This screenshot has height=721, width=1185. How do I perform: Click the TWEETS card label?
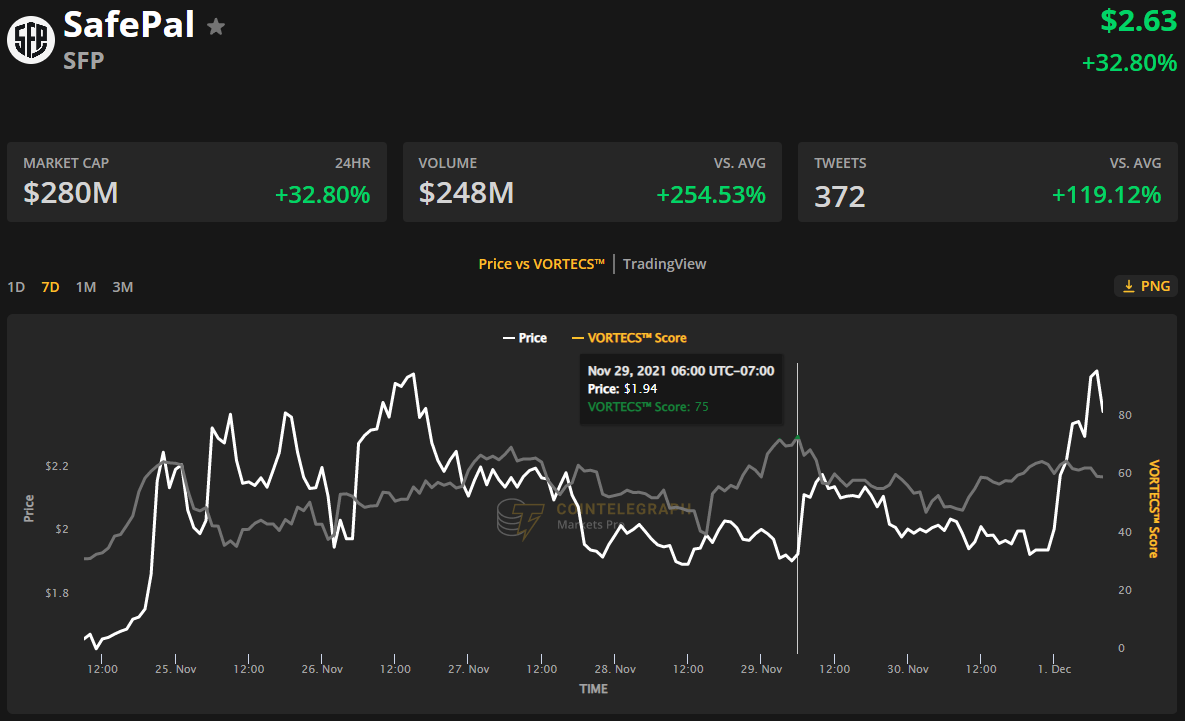tap(840, 163)
